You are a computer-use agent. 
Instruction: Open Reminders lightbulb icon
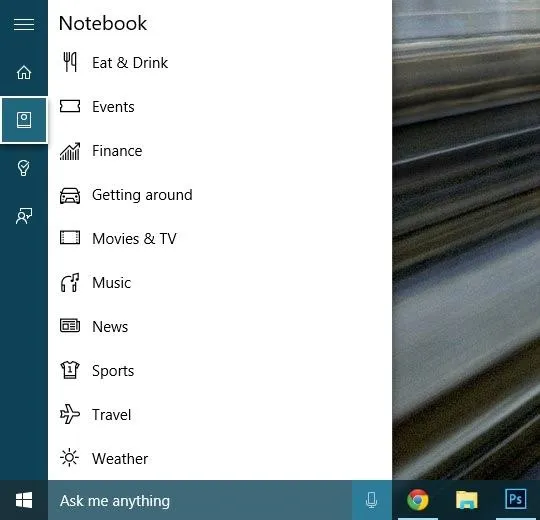click(23, 168)
